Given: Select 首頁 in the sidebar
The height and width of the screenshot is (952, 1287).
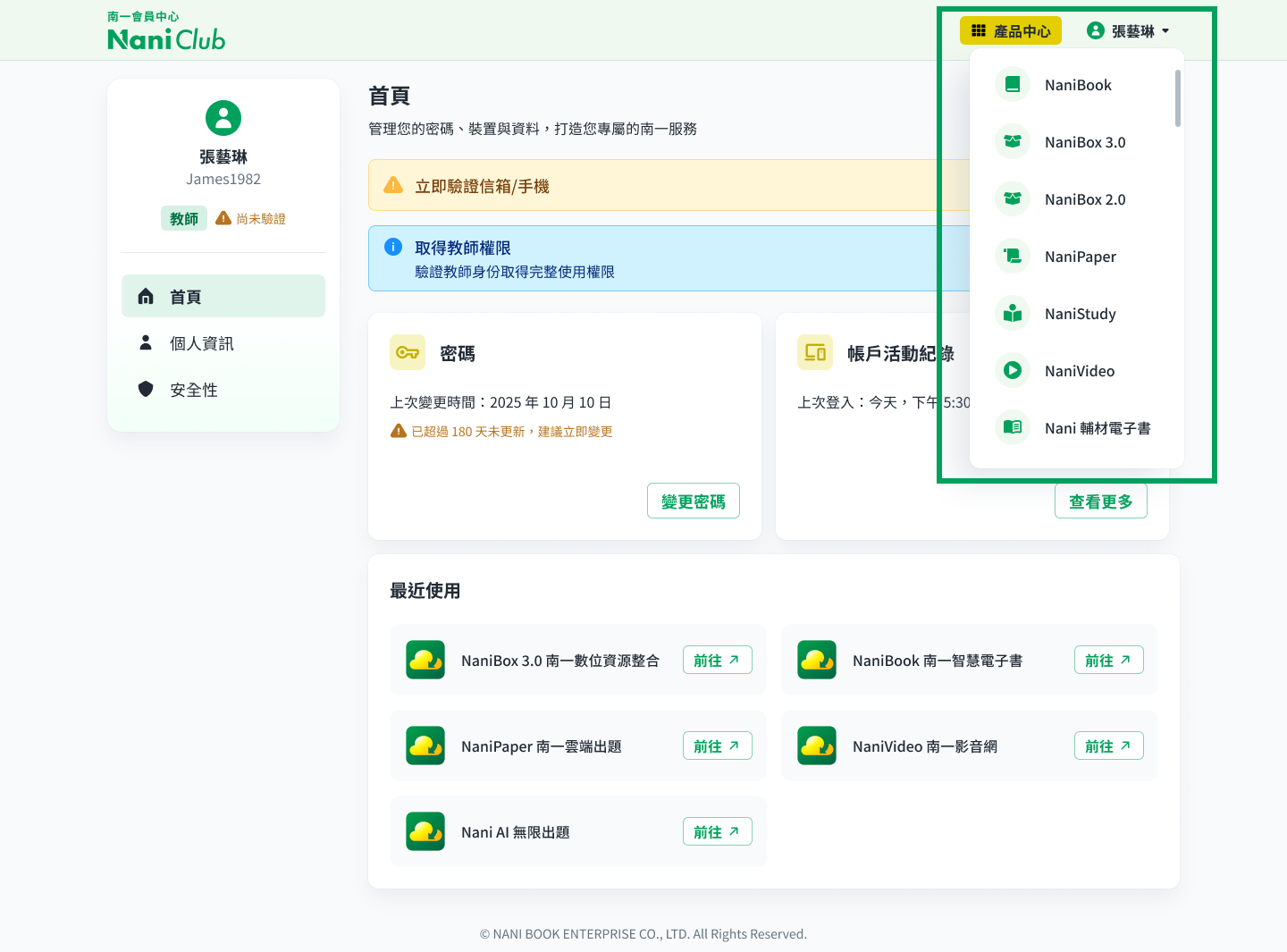Looking at the screenshot, I should [223, 296].
